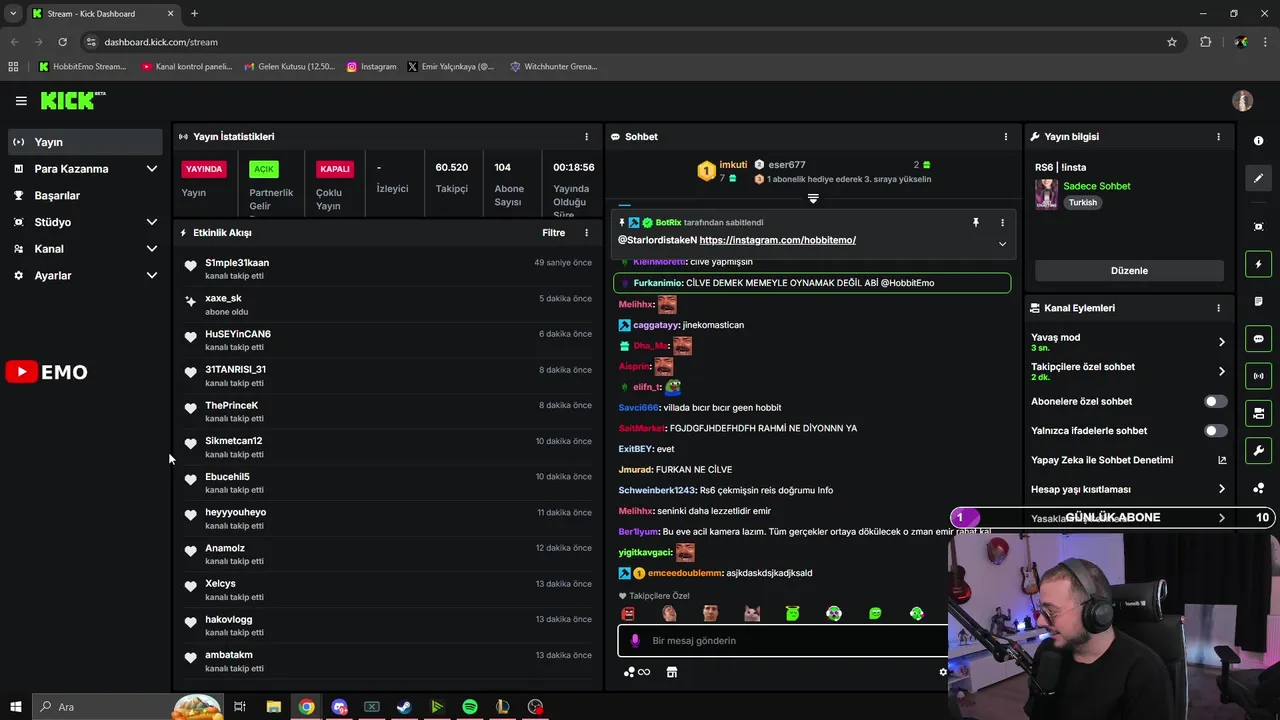The width and height of the screenshot is (1280, 720).
Task: Expand the pinned message chevron
Action: tap(1002, 244)
